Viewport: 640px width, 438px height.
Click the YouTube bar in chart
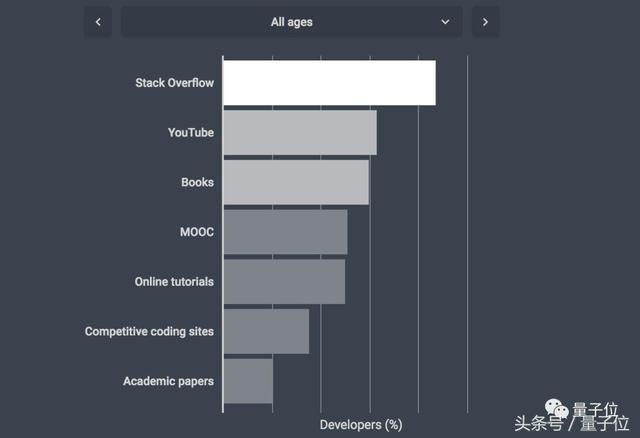coord(299,133)
